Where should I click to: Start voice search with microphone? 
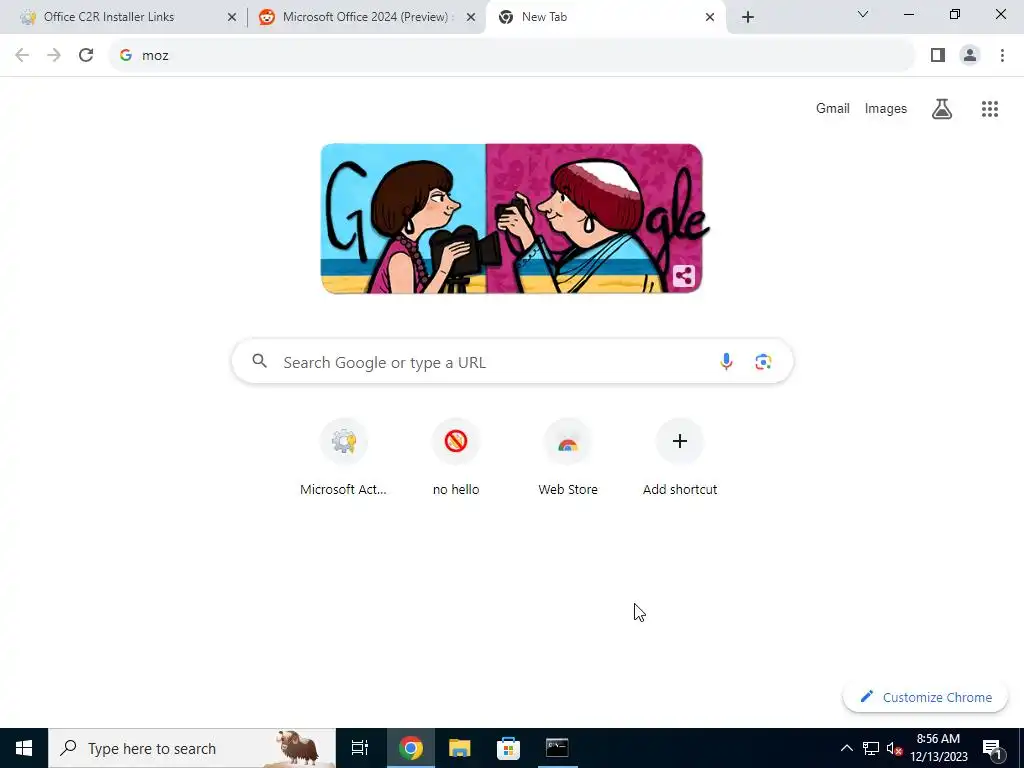tap(726, 361)
